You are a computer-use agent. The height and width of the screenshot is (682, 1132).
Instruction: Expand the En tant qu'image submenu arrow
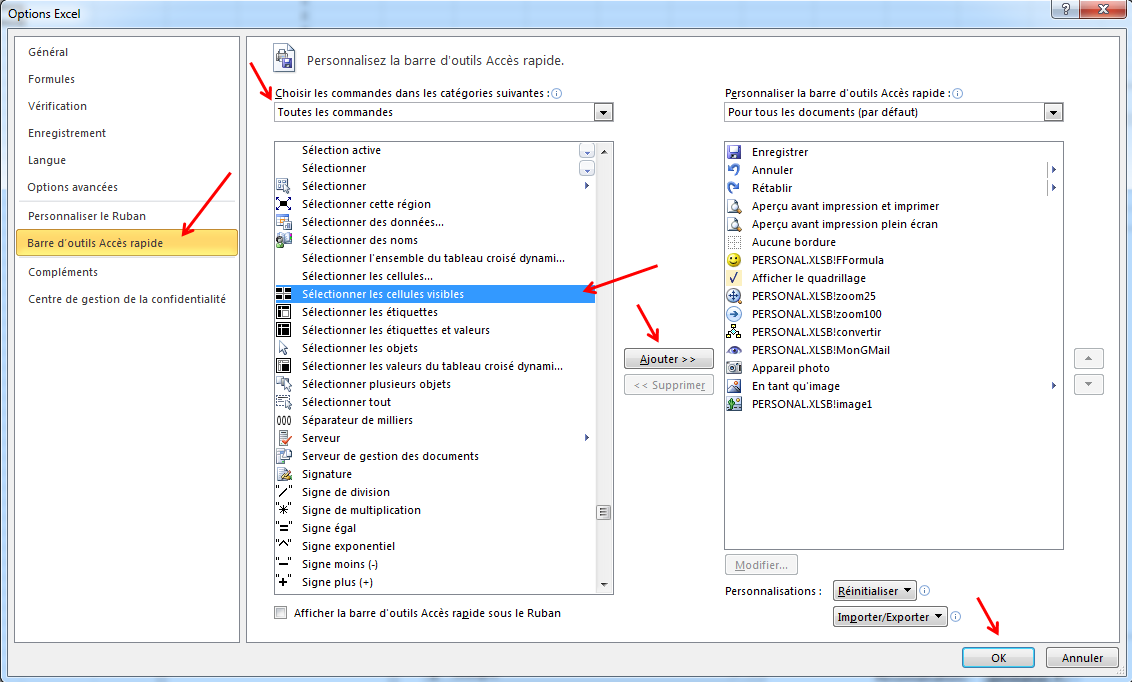[x=1054, y=386]
